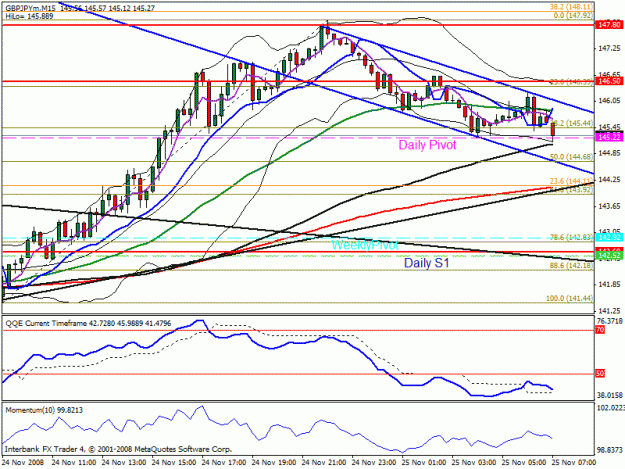Screen dimensions: 625x469
Task: Click the 50 level tag in QQE panel
Action: (x=600, y=374)
